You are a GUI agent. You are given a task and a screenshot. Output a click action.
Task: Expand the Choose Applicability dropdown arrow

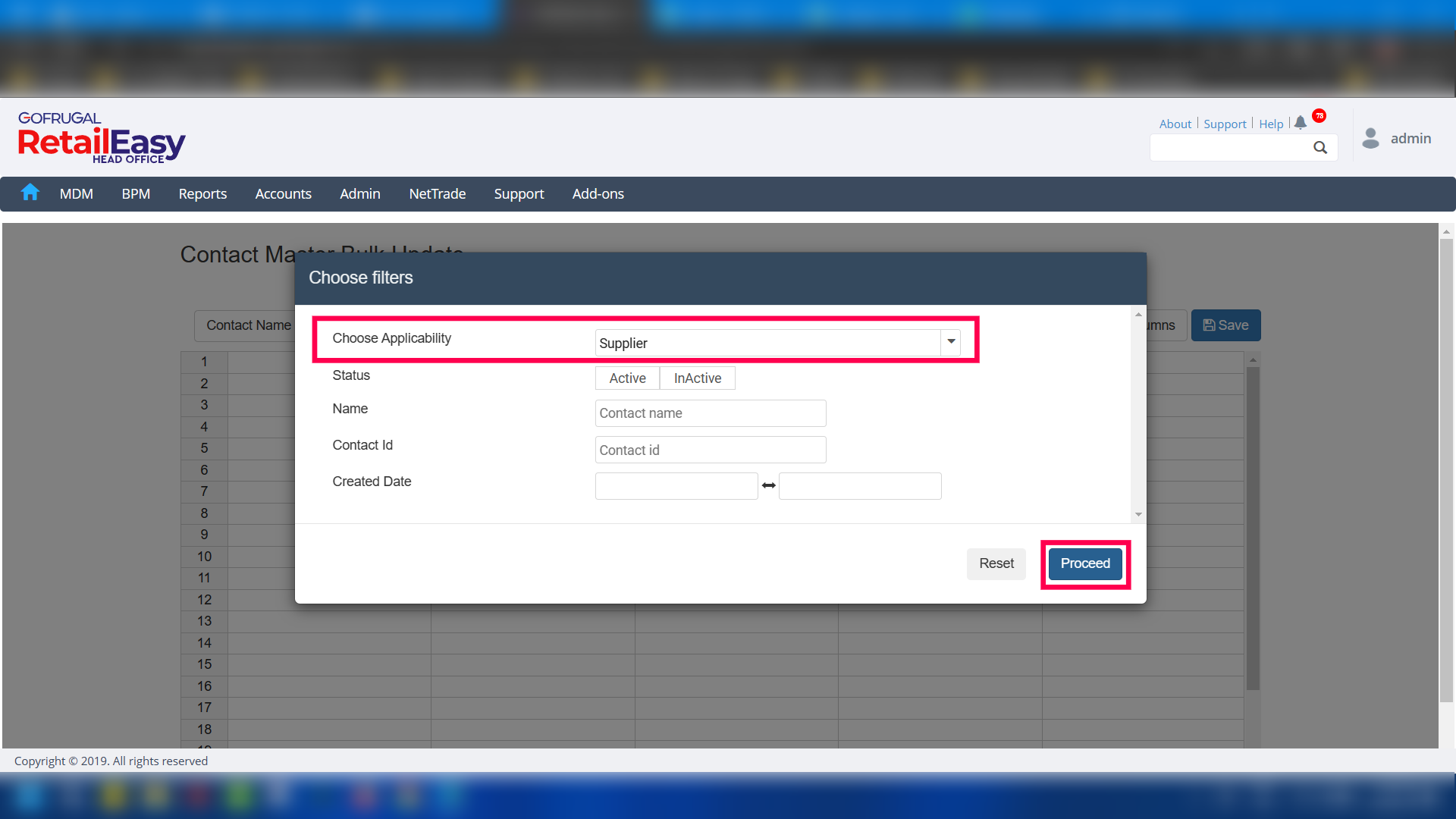coord(951,342)
